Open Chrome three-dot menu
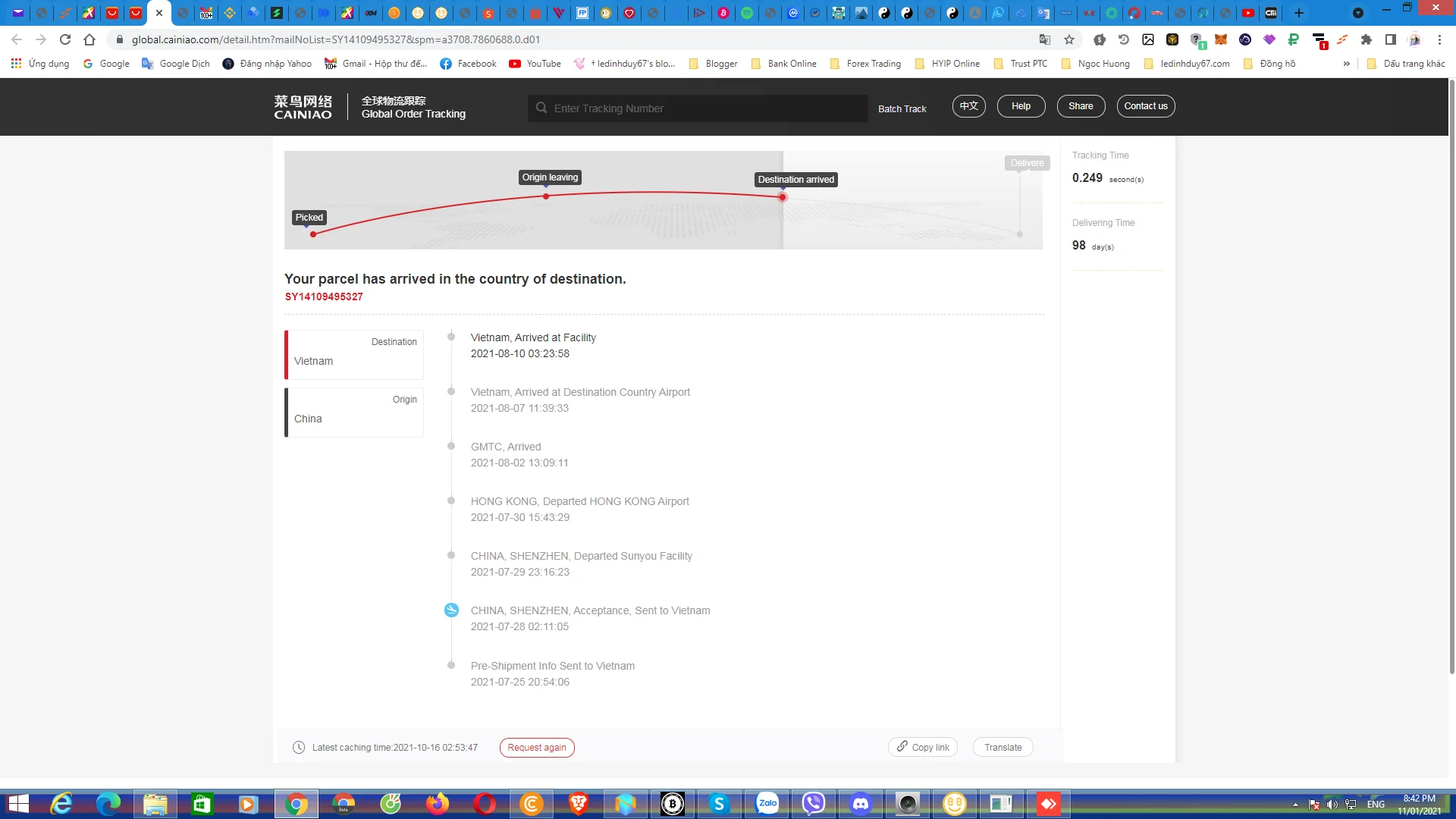The width and height of the screenshot is (1456, 819). (1439, 39)
